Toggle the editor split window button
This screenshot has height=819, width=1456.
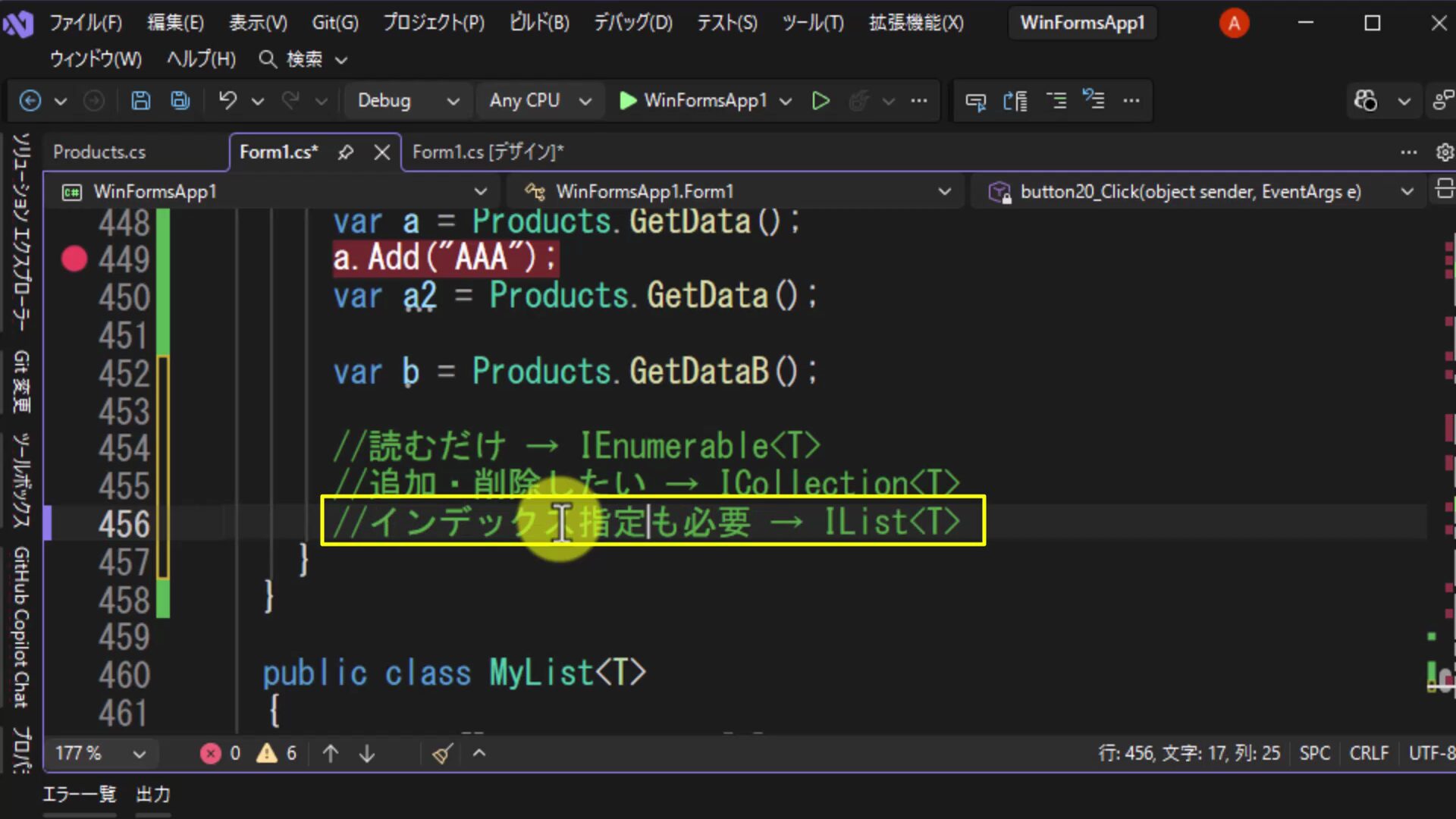[x=1444, y=190]
